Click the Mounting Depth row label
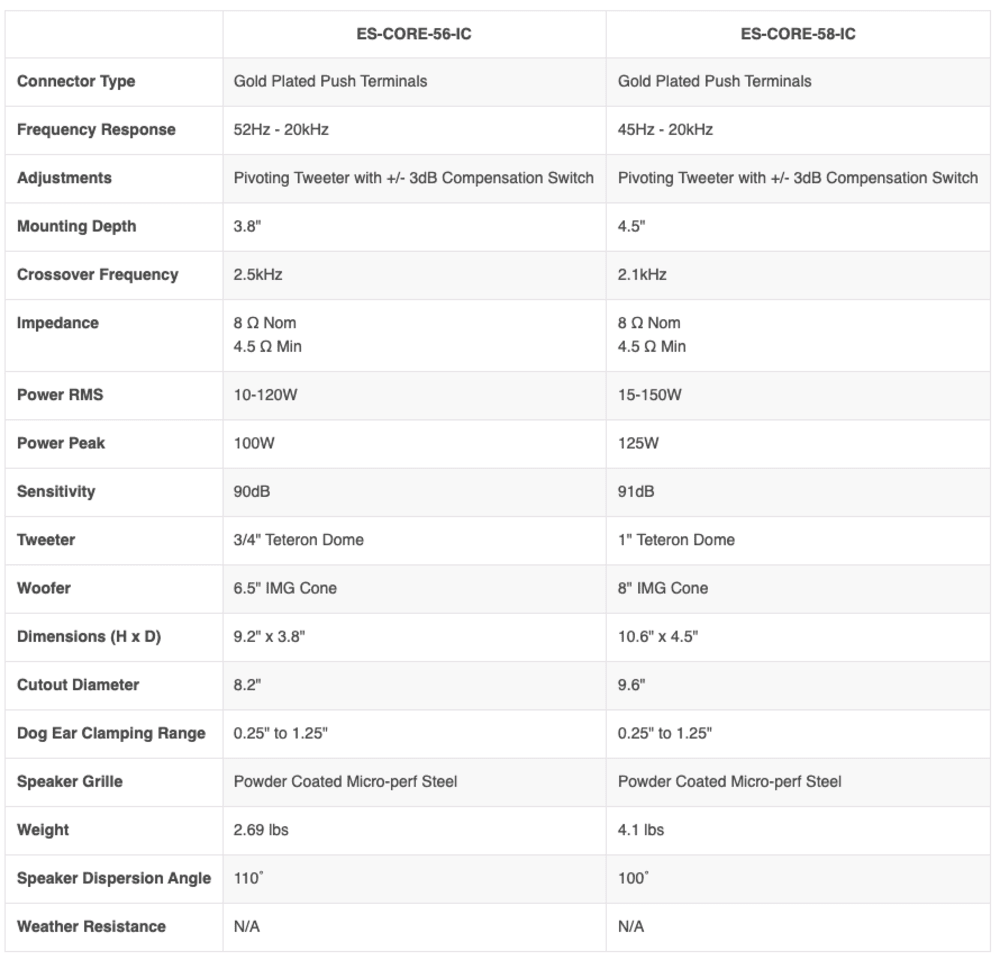1000x960 pixels. coord(77,226)
